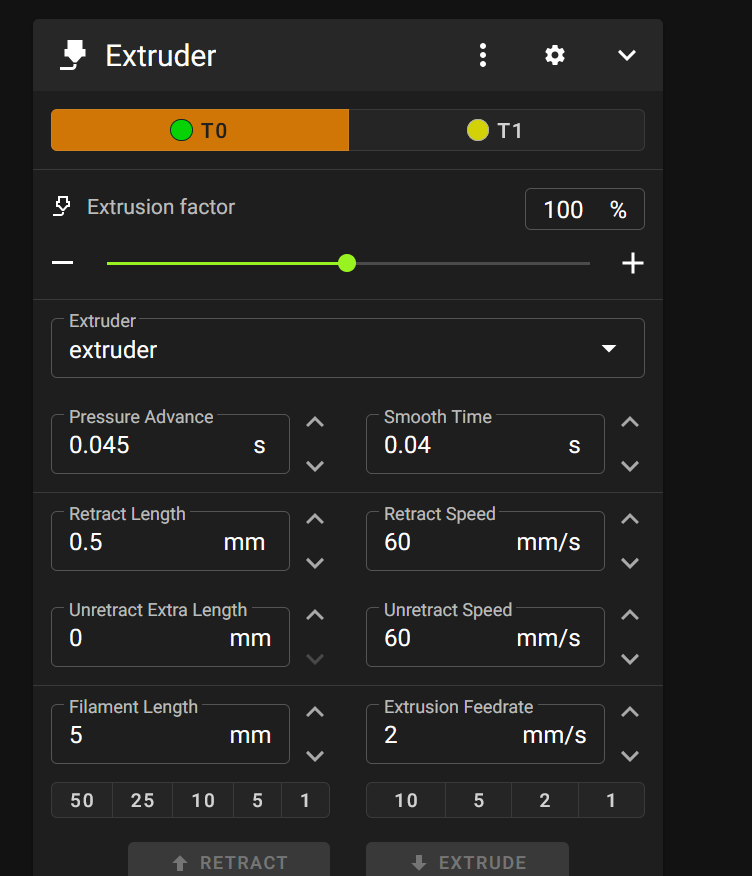Select 50 mm filament length preset
This screenshot has width=752, height=876.
pyautogui.click(x=82, y=801)
